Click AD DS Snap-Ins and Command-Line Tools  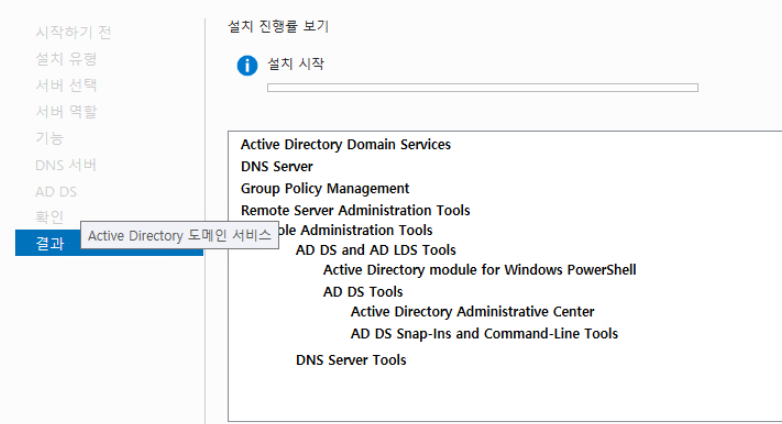[484, 333]
